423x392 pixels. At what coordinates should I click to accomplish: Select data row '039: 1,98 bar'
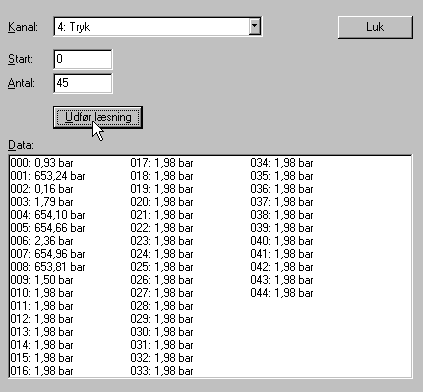pyautogui.click(x=282, y=228)
